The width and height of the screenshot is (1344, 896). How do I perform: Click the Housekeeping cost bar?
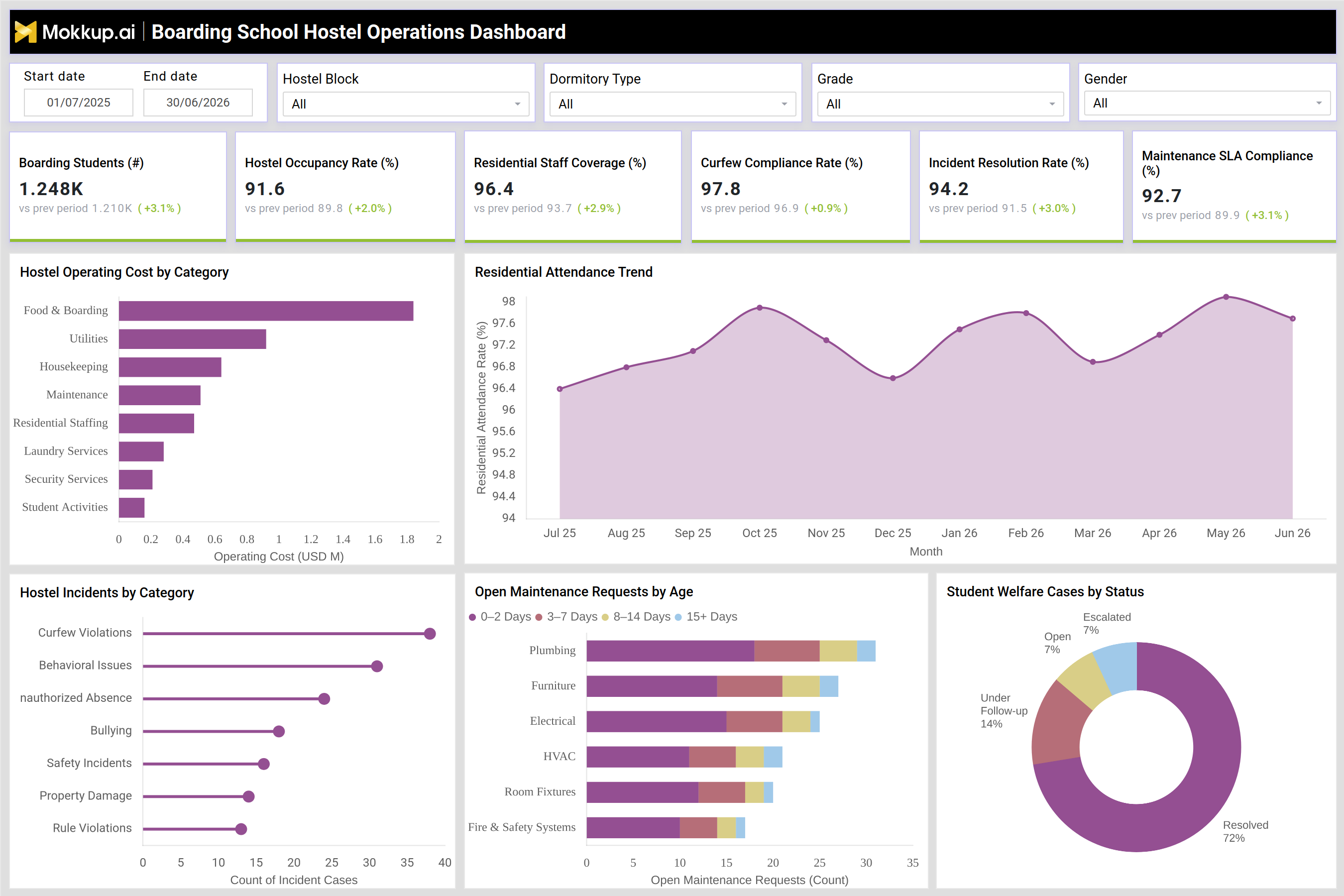coord(170,367)
